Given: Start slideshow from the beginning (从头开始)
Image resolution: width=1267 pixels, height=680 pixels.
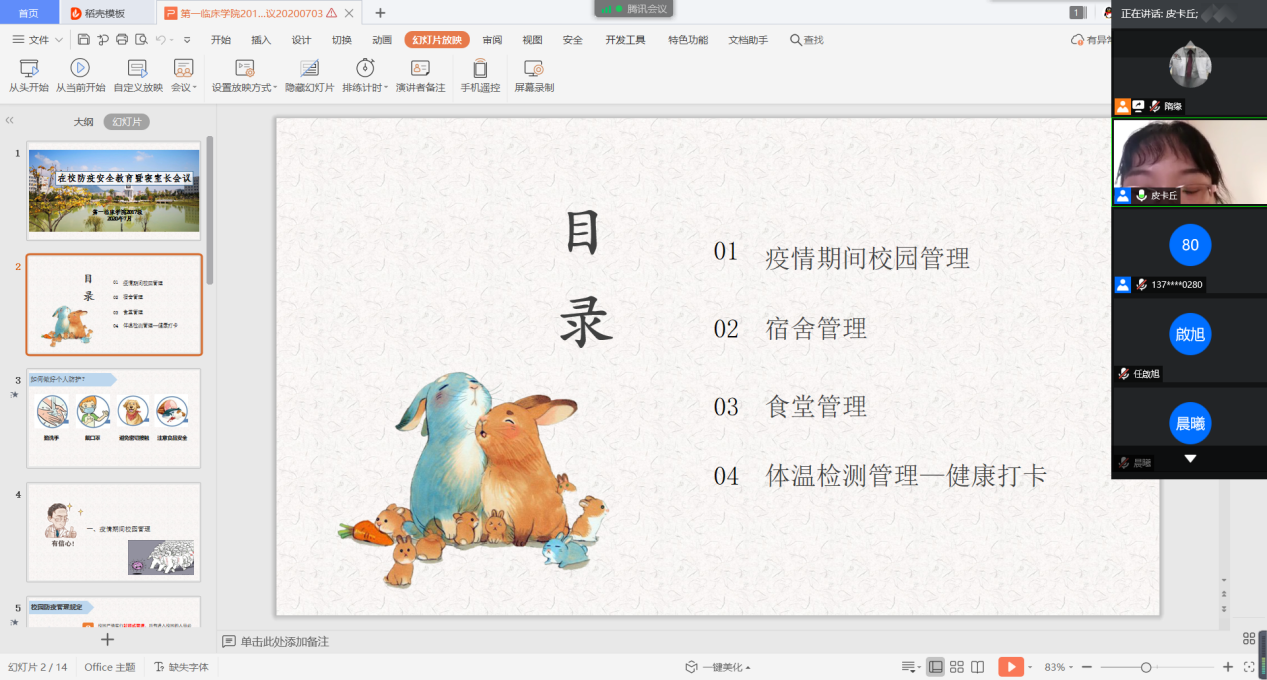Looking at the screenshot, I should coord(29,76).
